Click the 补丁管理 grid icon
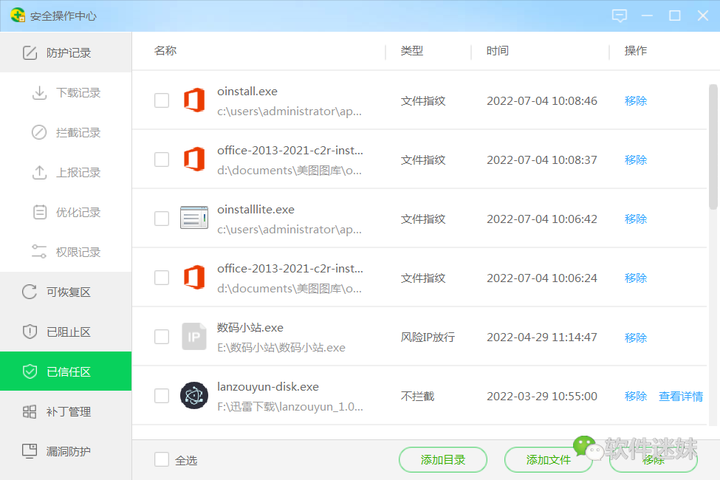720x480 pixels. pos(29,412)
